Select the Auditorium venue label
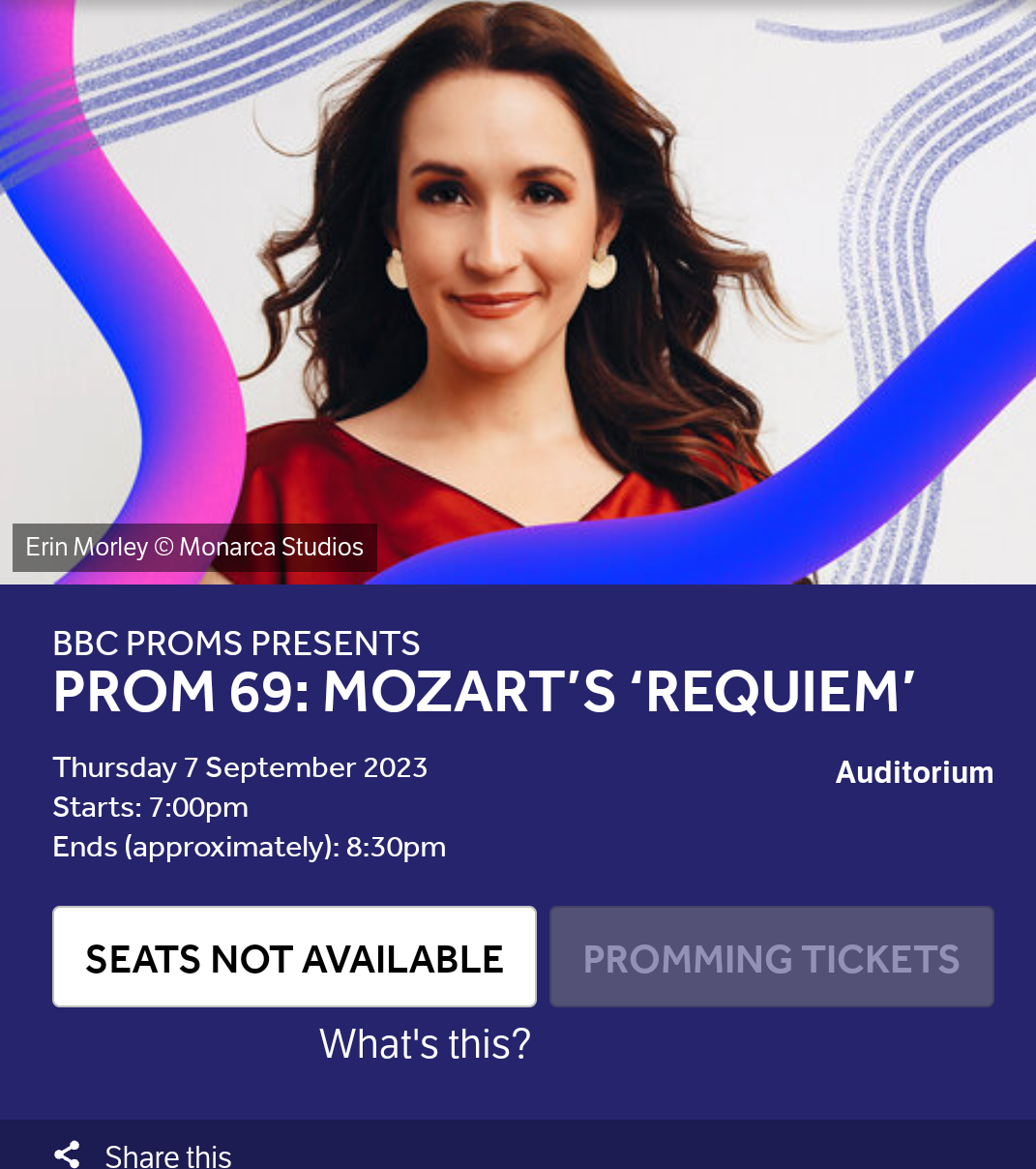The height and width of the screenshot is (1169, 1036). click(x=914, y=772)
